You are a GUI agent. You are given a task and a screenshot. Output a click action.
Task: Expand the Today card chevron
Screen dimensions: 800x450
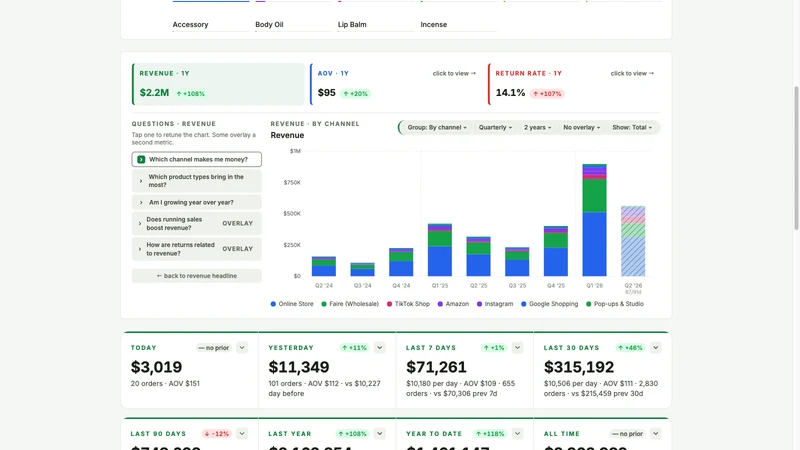point(242,348)
